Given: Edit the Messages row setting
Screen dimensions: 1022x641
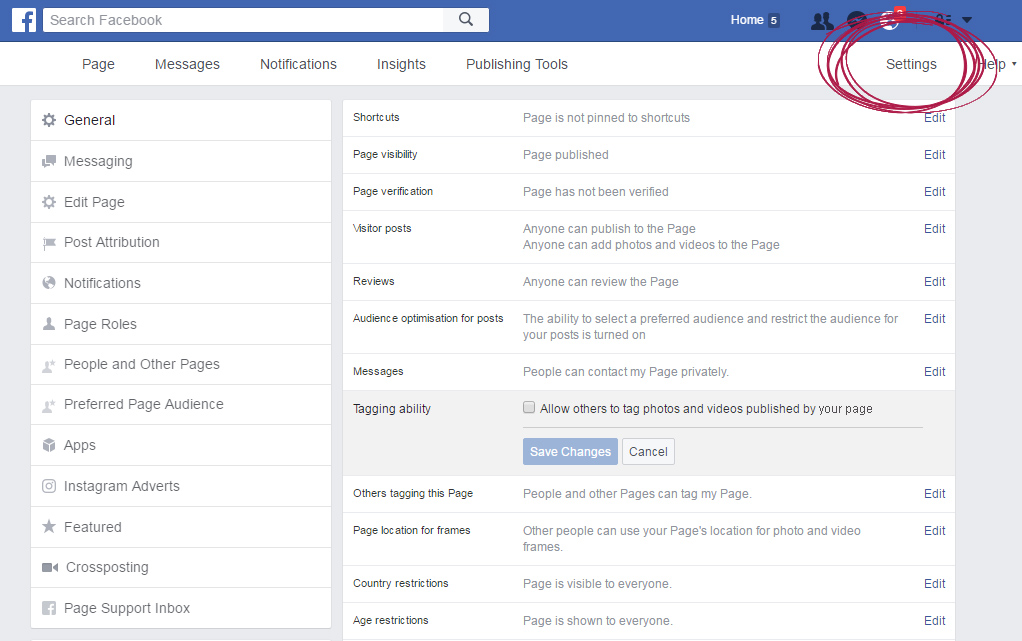Looking at the screenshot, I should (x=935, y=372).
